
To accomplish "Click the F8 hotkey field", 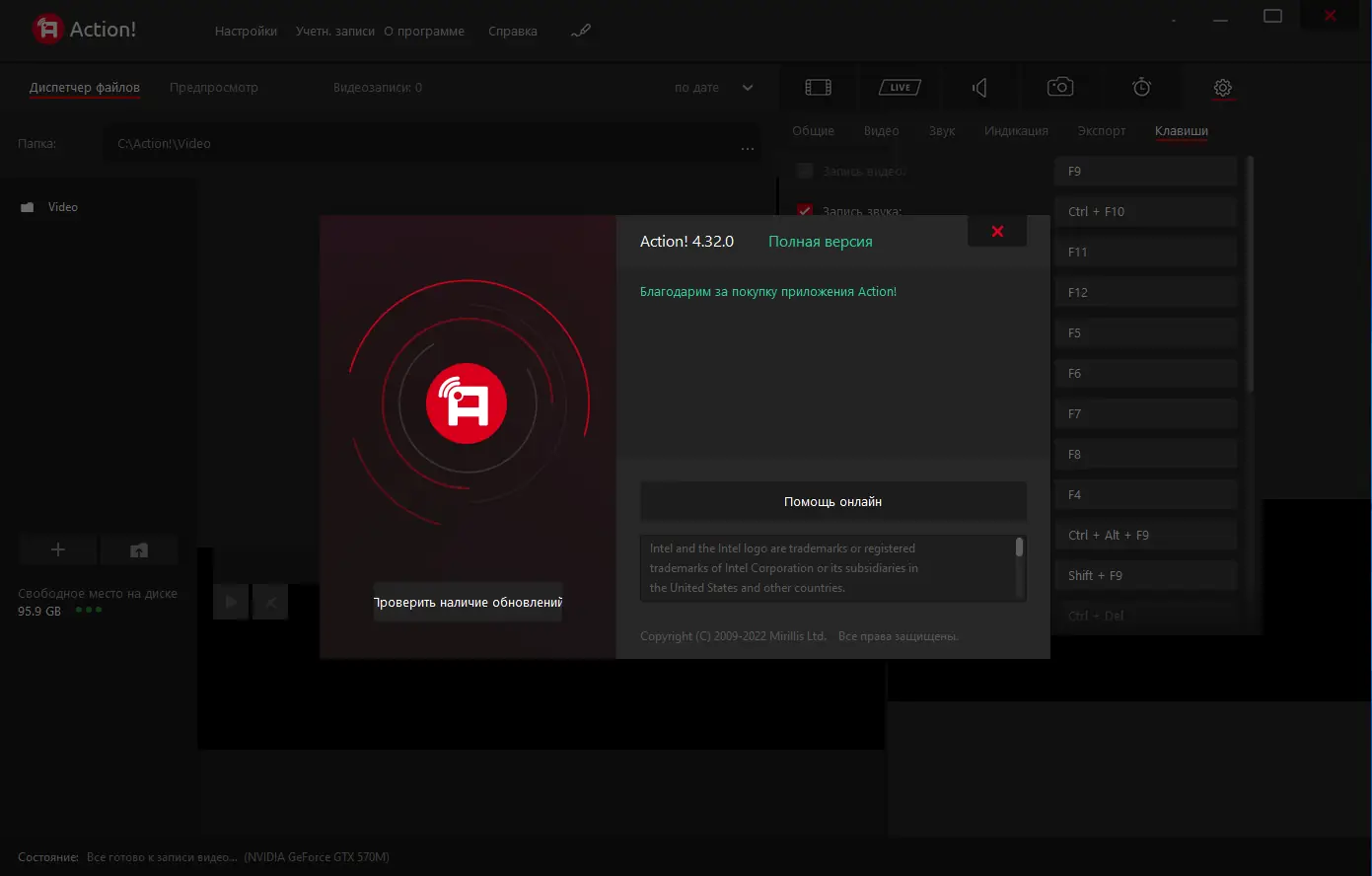I will (1145, 454).
